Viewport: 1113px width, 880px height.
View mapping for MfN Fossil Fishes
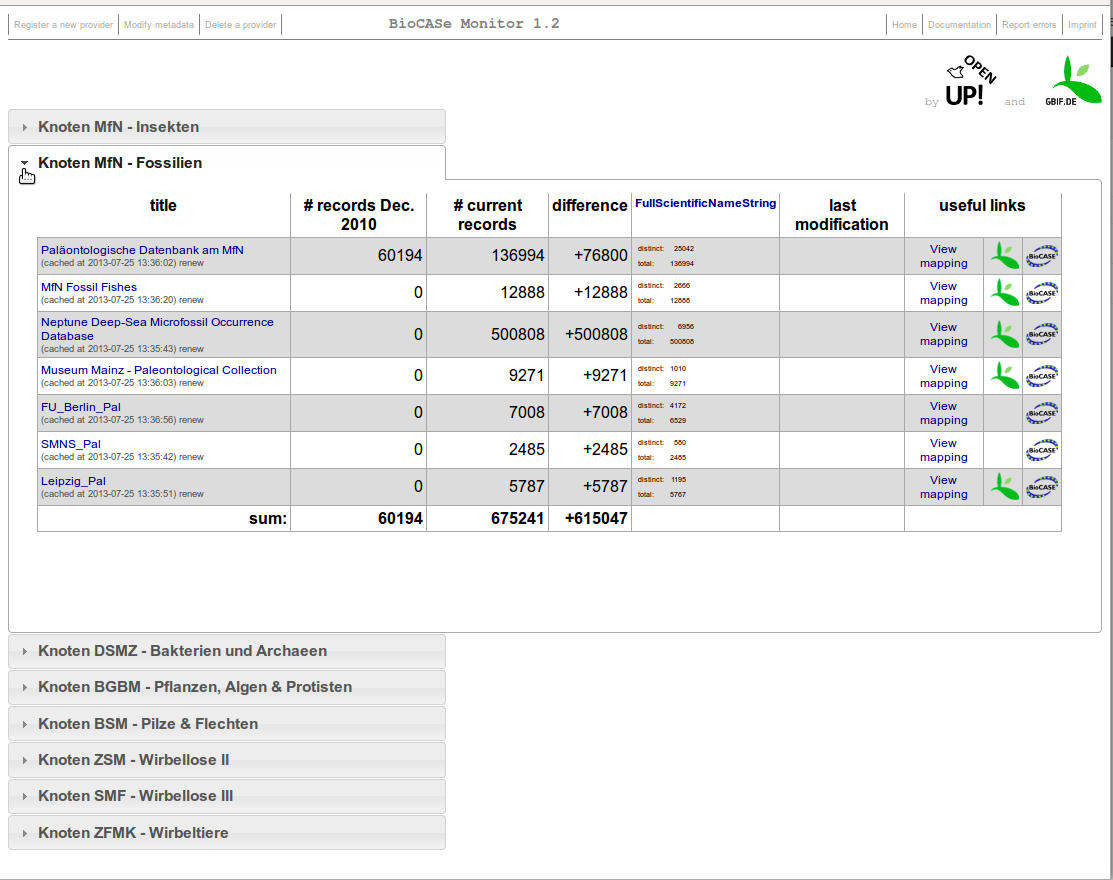click(x=943, y=293)
